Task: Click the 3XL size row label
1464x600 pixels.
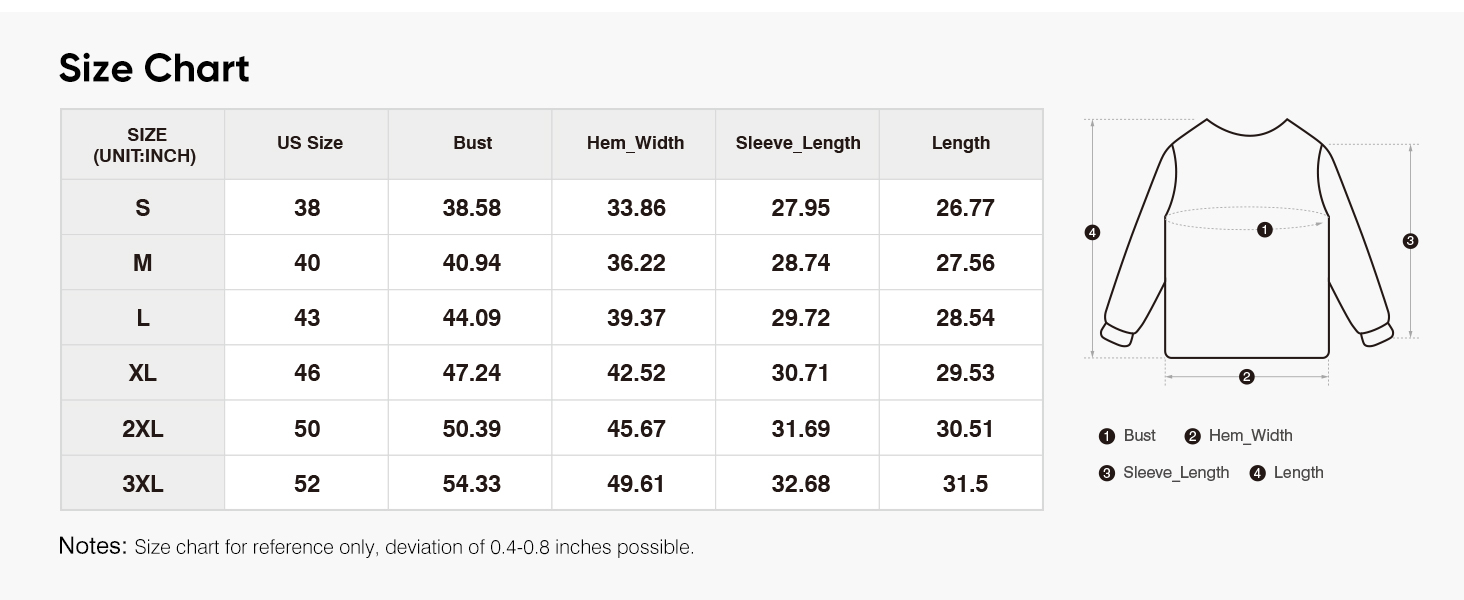Action: (x=143, y=484)
